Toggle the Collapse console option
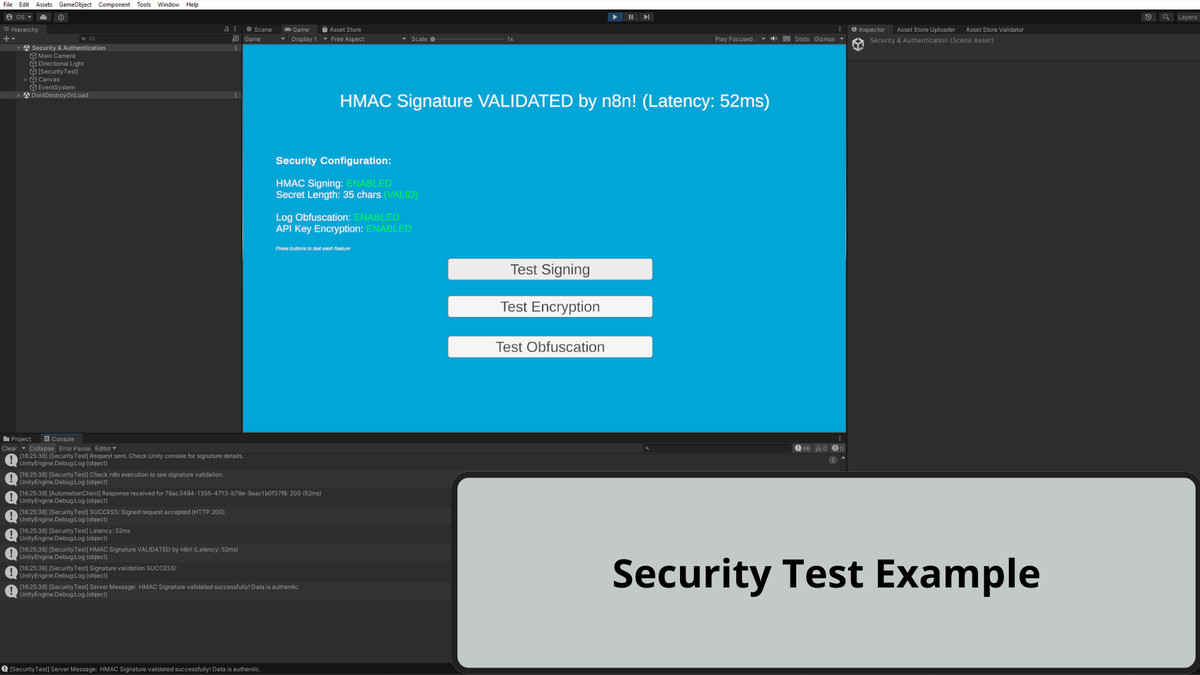The height and width of the screenshot is (675, 1200). 41,448
